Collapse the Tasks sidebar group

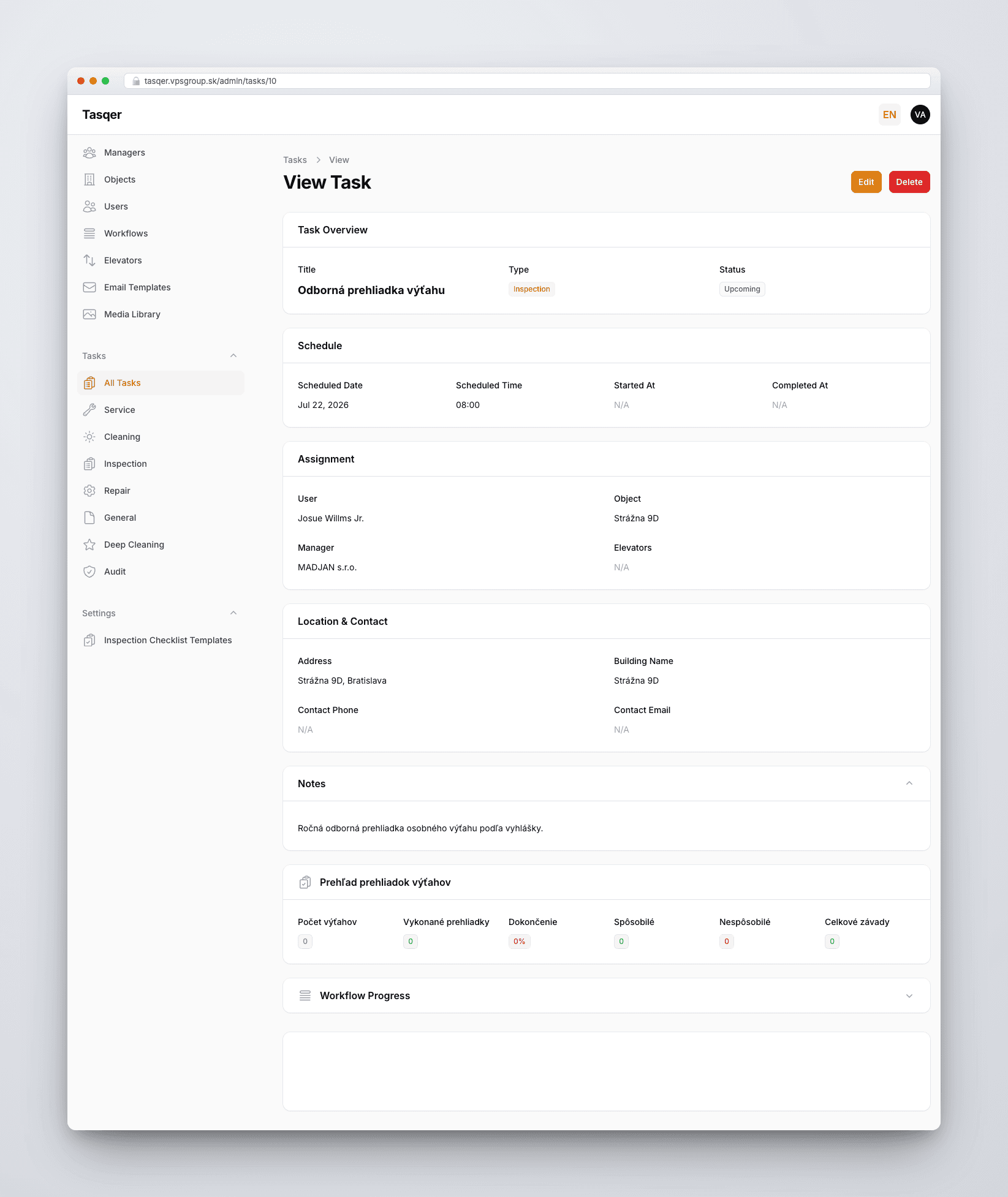pyautogui.click(x=233, y=356)
